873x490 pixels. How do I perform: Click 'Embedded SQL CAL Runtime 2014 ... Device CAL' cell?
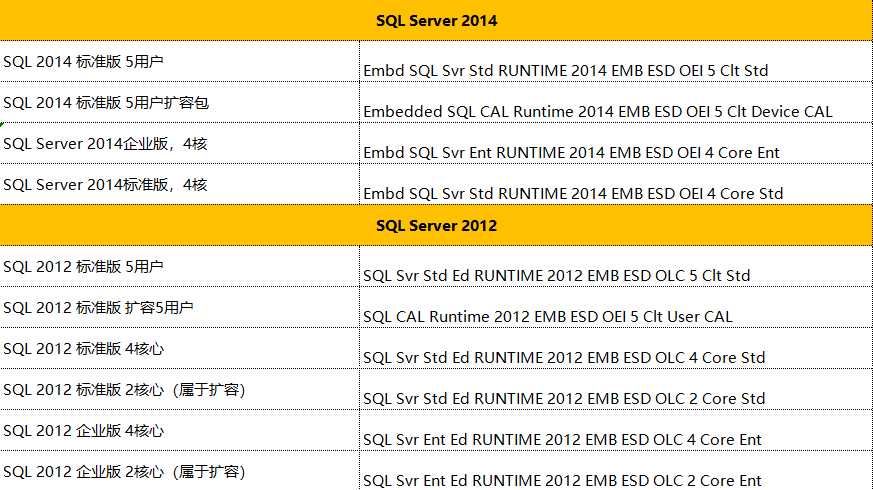(616, 102)
